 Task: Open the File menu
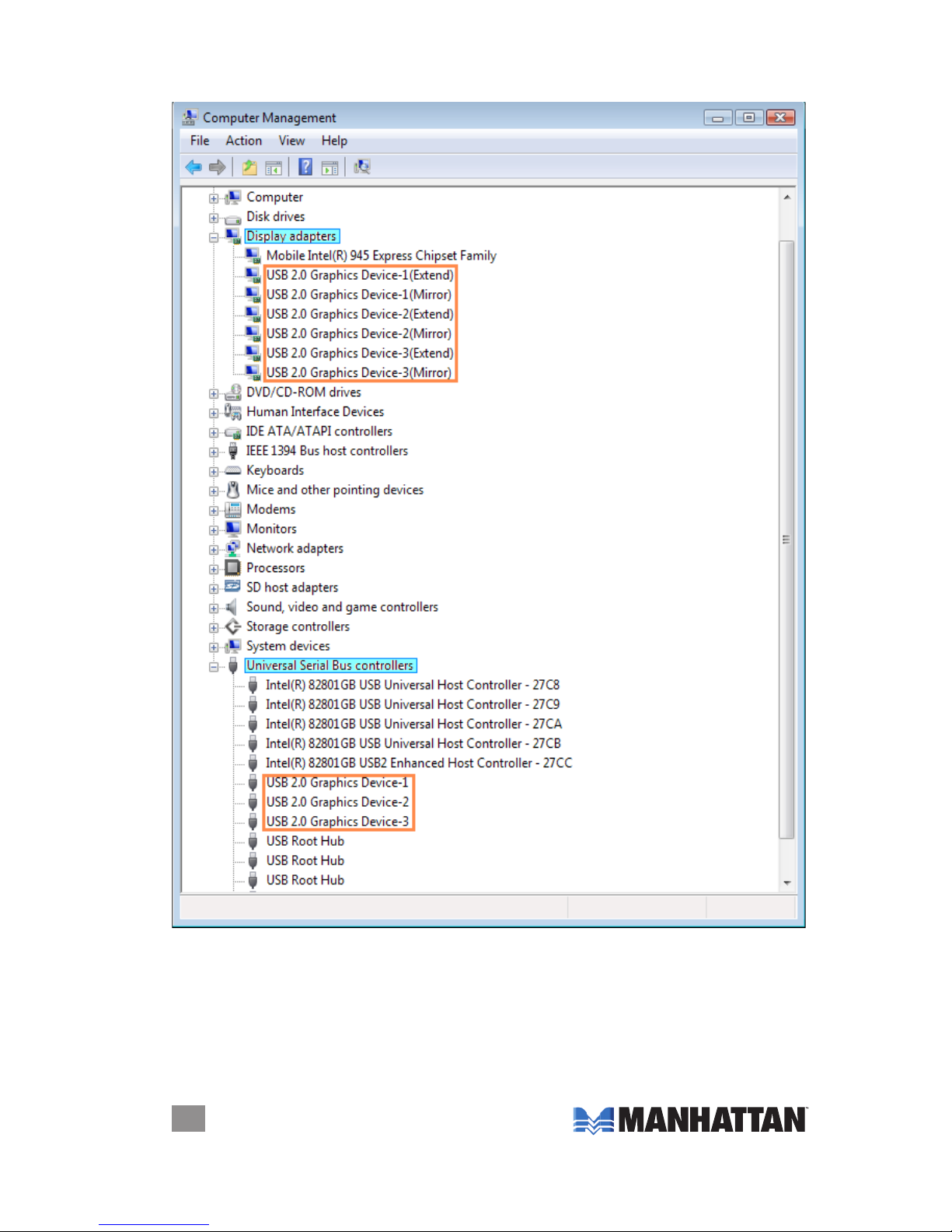click(200, 141)
